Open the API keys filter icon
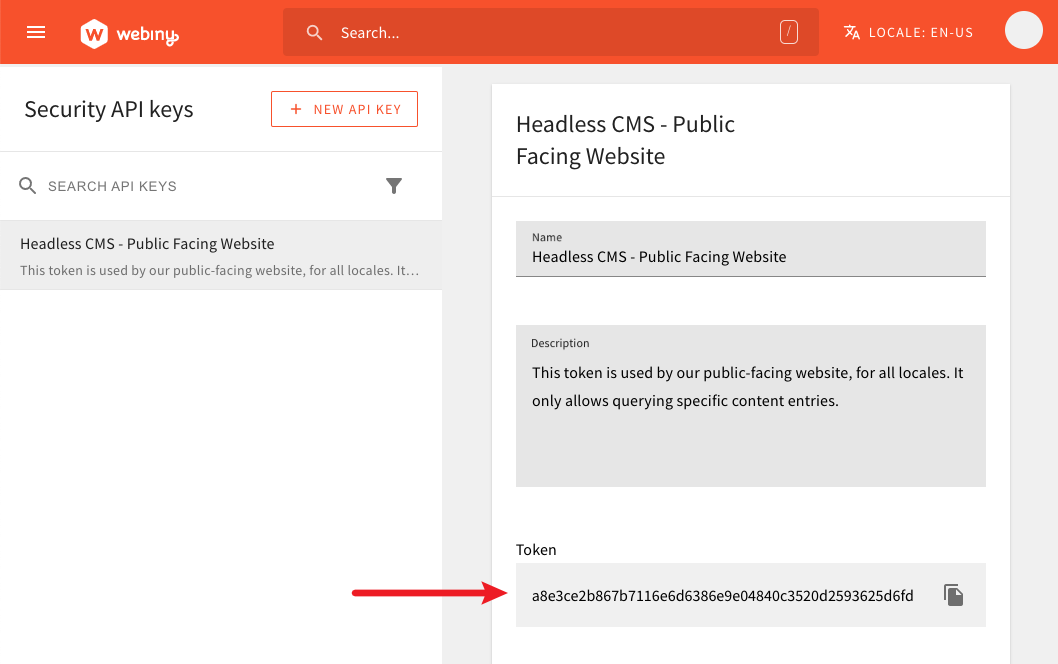Image resolution: width=1058 pixels, height=664 pixels. [x=394, y=186]
